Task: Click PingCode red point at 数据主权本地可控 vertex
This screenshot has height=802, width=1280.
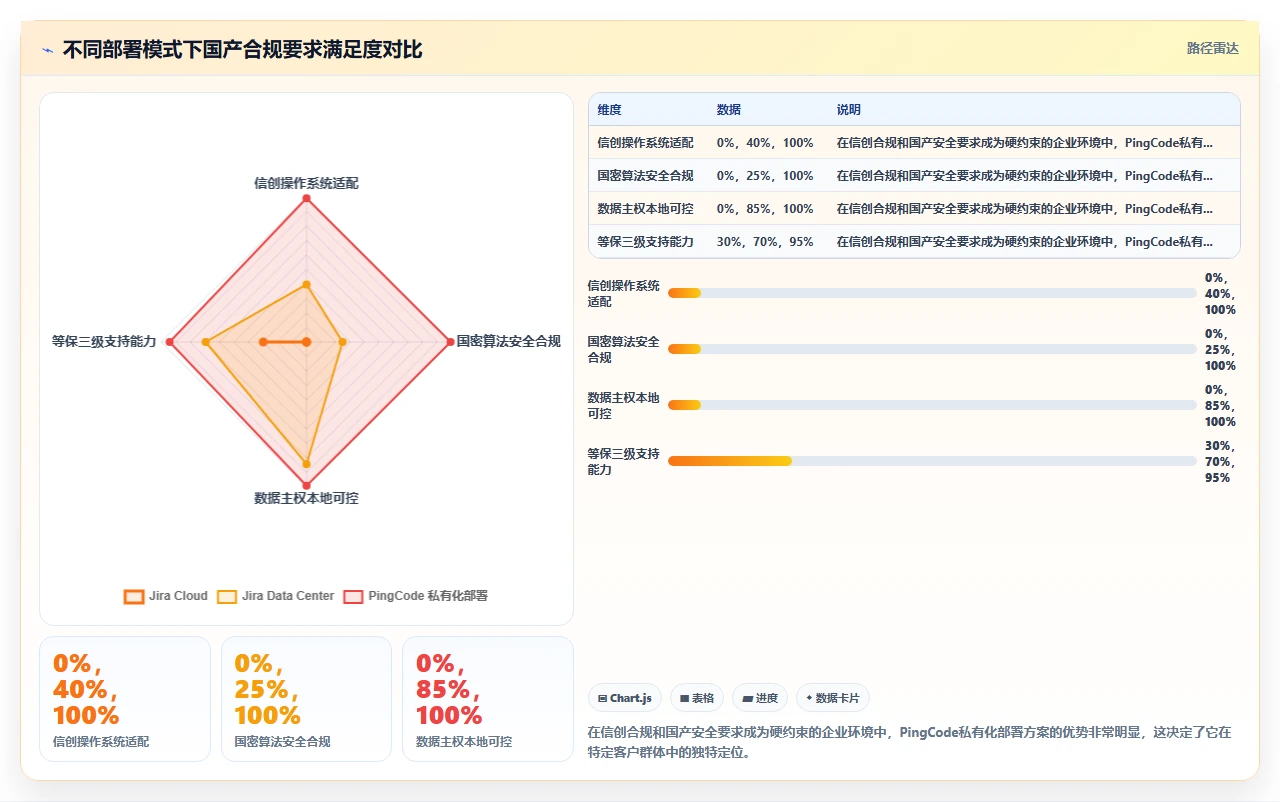Action: click(306, 486)
